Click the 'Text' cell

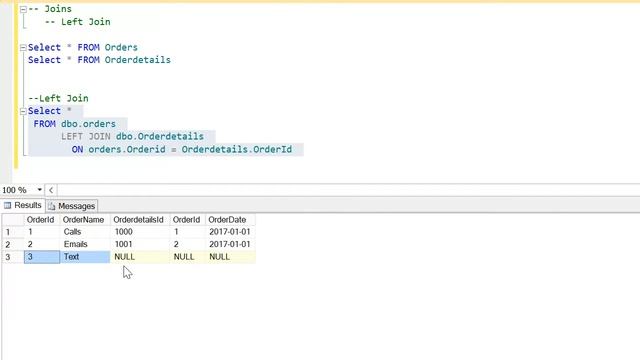(x=85, y=257)
